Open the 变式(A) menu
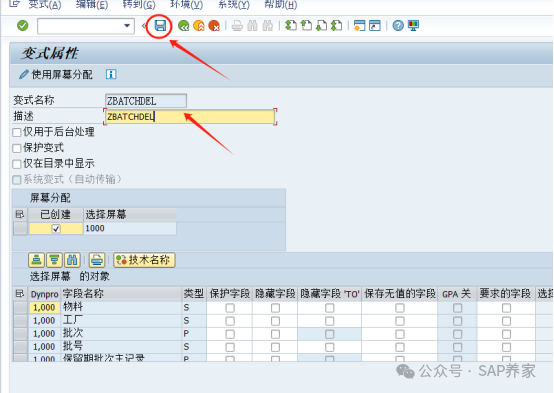The image size is (554, 393). point(45,5)
